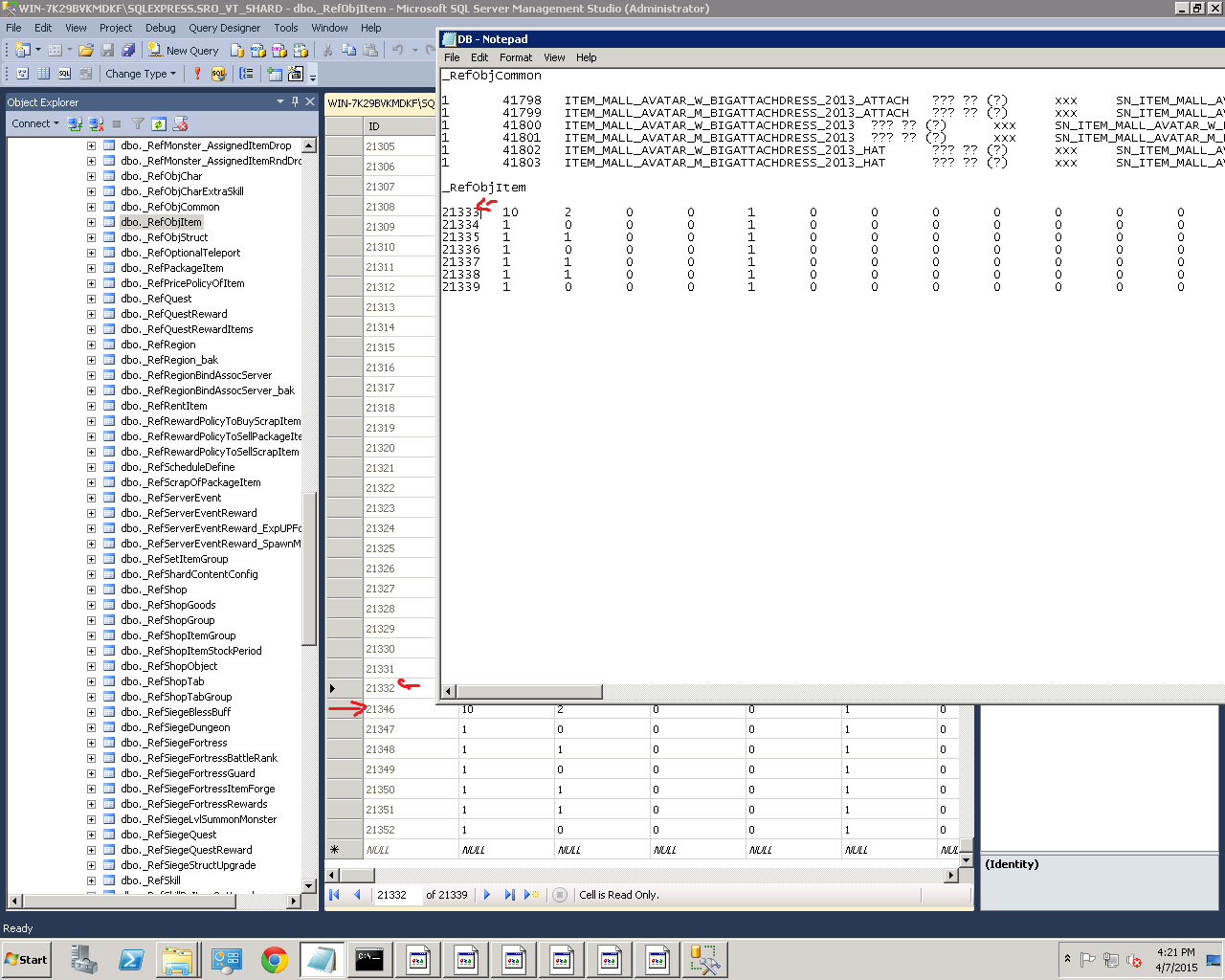Open the SSMS Debug menu

(160, 28)
